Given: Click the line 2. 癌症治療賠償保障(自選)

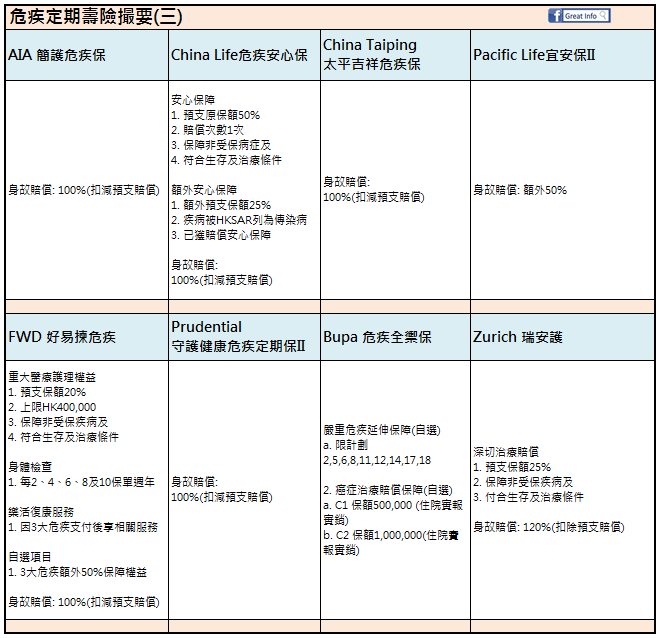Looking at the screenshot, I should coord(388,490).
